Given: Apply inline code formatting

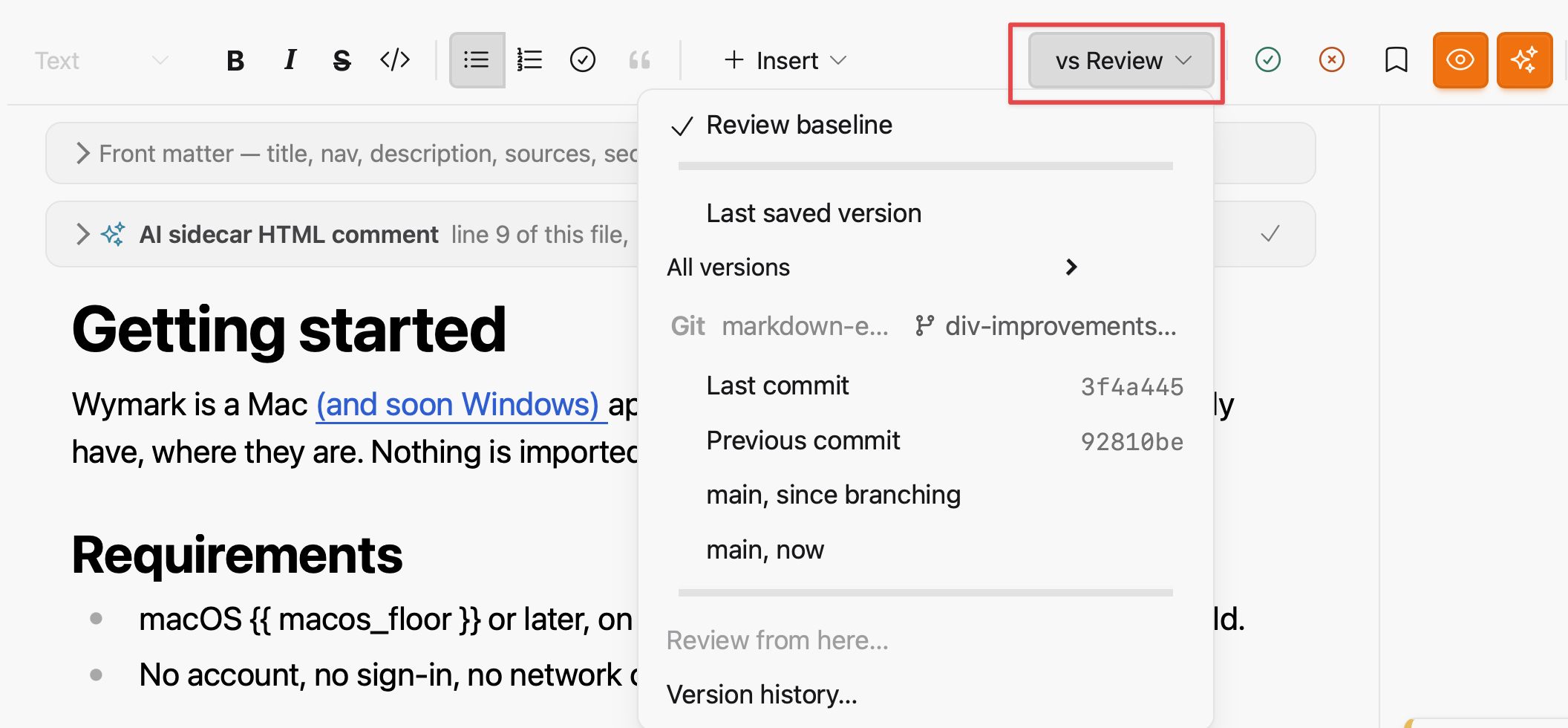Looking at the screenshot, I should (395, 59).
